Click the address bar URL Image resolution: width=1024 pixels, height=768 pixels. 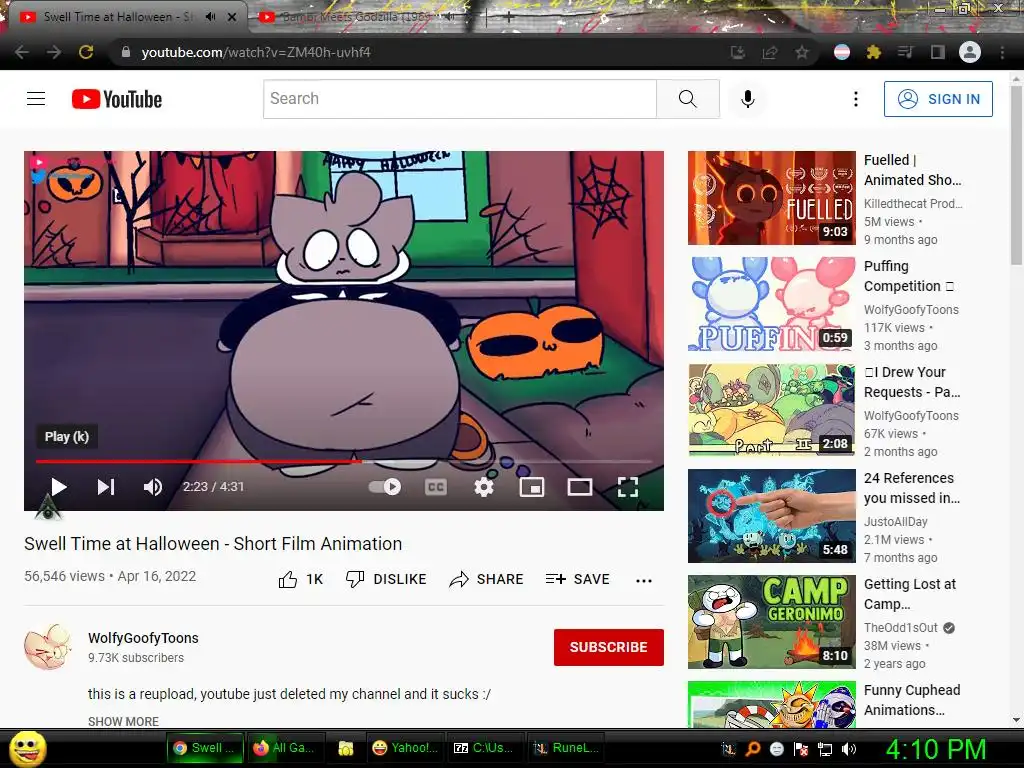tap(256, 52)
